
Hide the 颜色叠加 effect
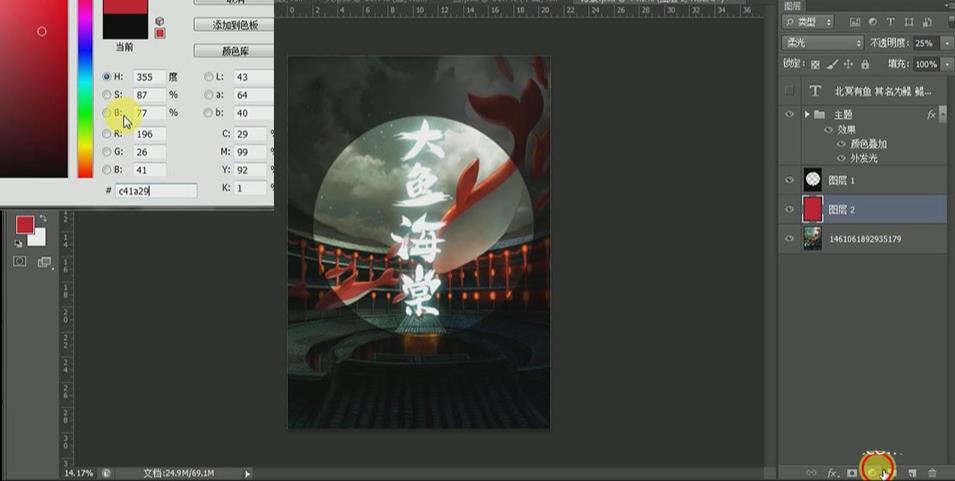click(841, 144)
